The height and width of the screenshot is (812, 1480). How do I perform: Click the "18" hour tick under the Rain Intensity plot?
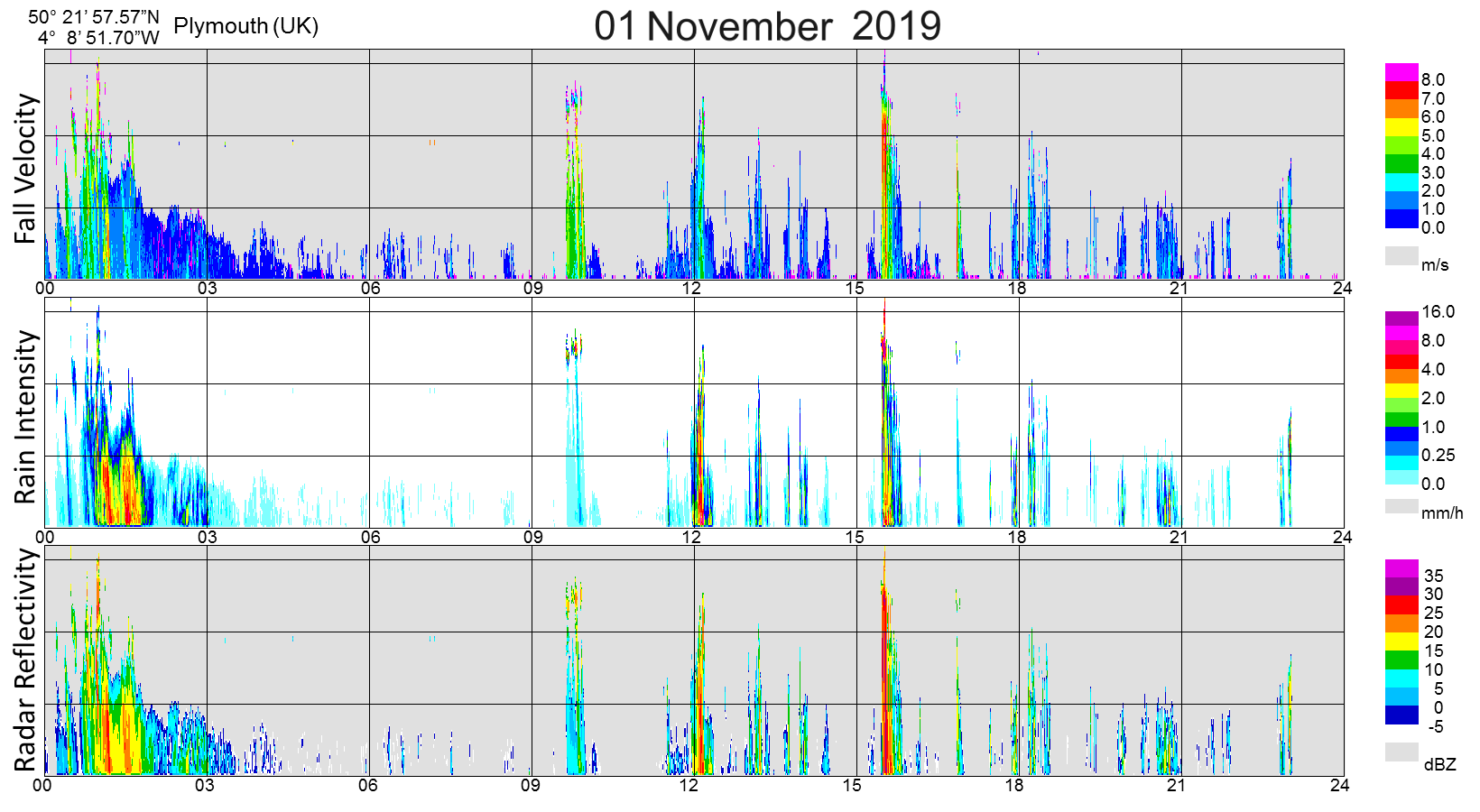click(1017, 537)
